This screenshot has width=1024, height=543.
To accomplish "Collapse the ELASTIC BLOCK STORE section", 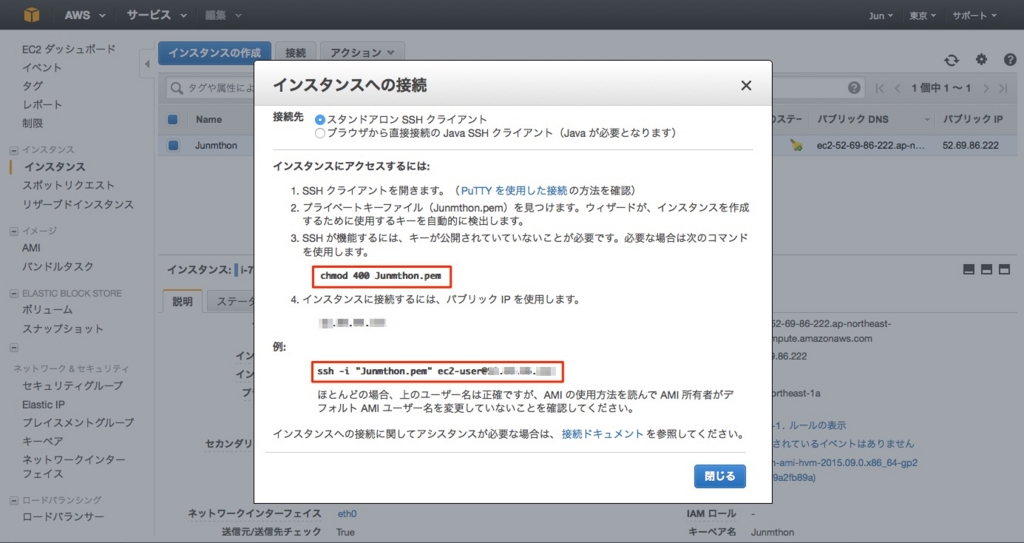I will [14, 293].
